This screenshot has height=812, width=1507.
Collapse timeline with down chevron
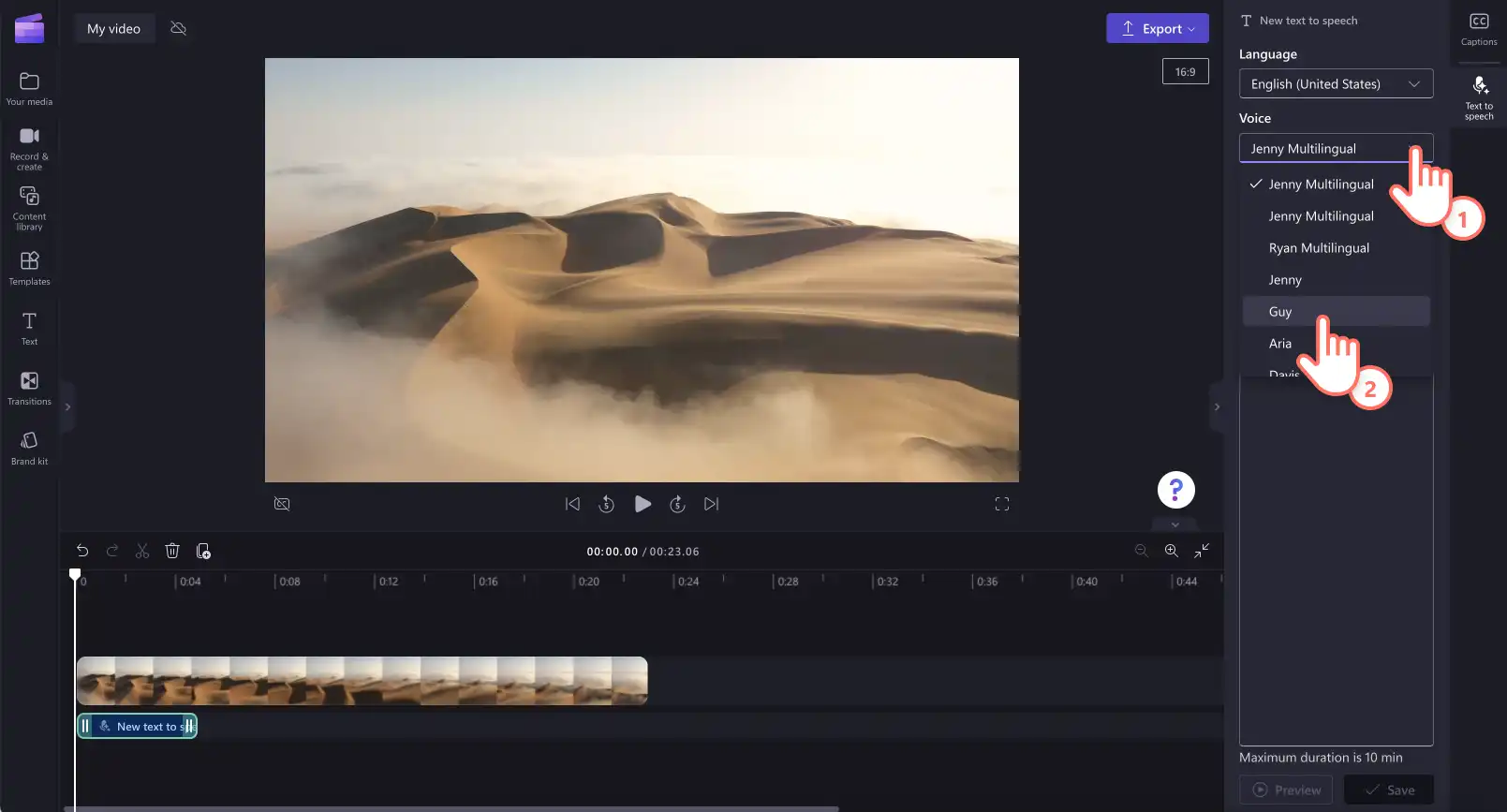tap(1175, 524)
